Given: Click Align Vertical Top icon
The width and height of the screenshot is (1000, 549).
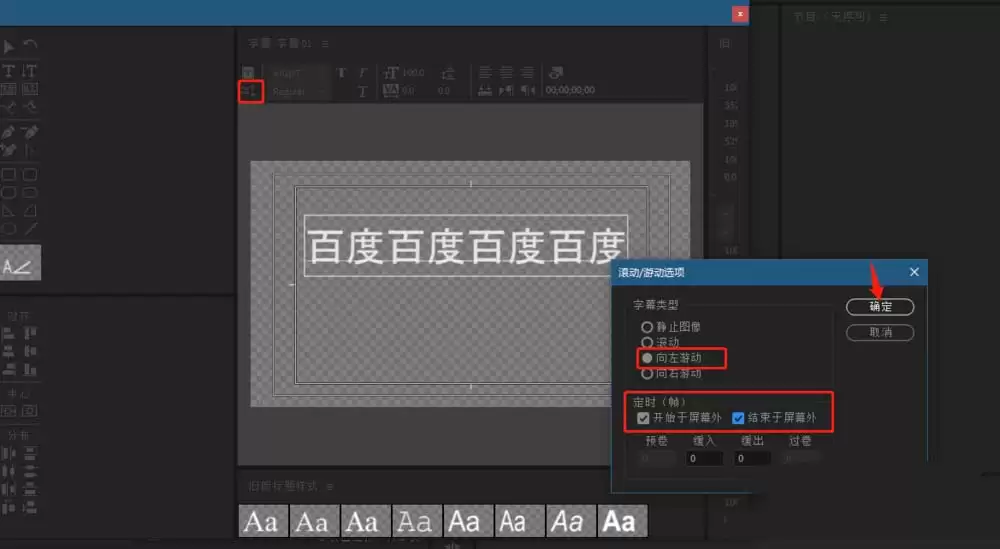Looking at the screenshot, I should [x=29, y=333].
